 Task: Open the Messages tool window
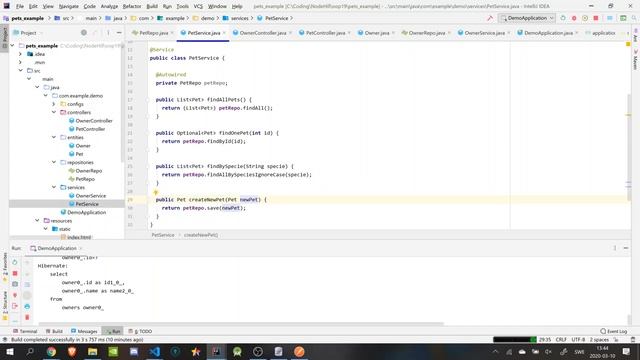click(84, 331)
